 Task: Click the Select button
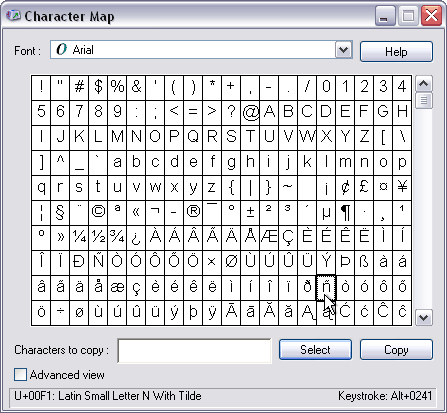point(315,350)
